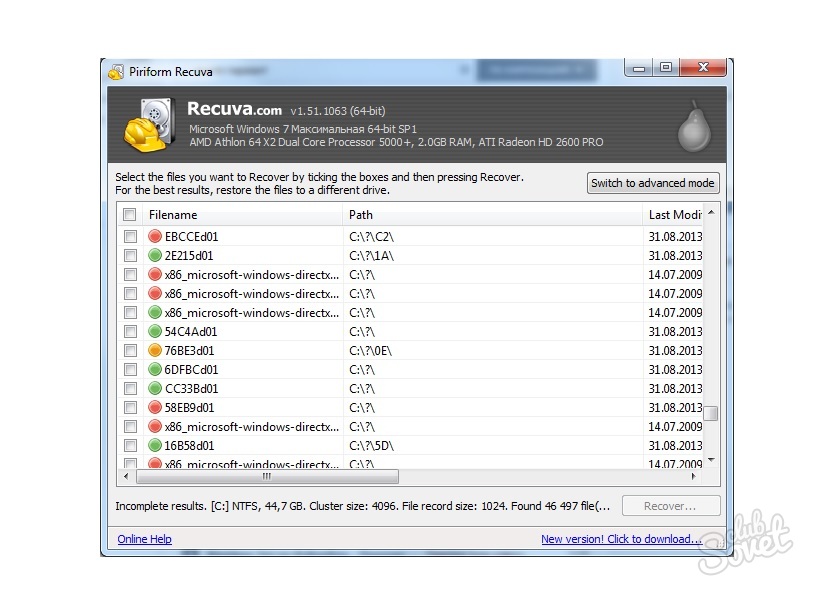Viewport: 828px width, 611px height.
Task: Click the vertical scrollbar down arrow
Action: (711, 459)
